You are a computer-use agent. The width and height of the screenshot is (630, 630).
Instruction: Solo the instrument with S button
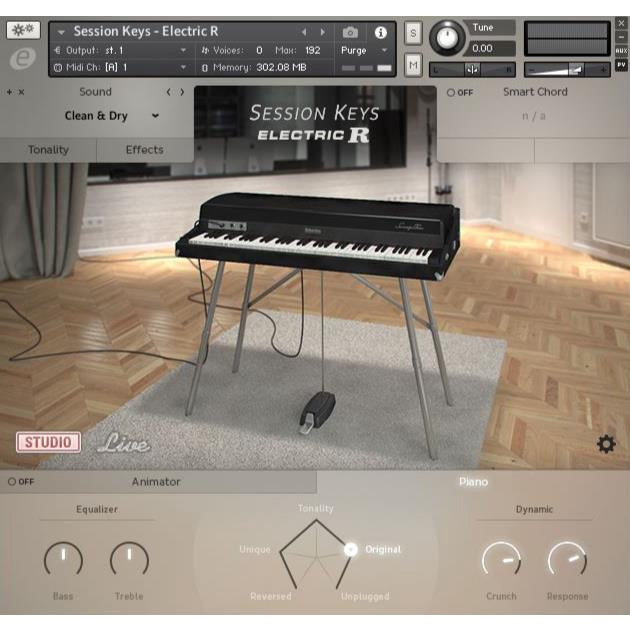413,33
